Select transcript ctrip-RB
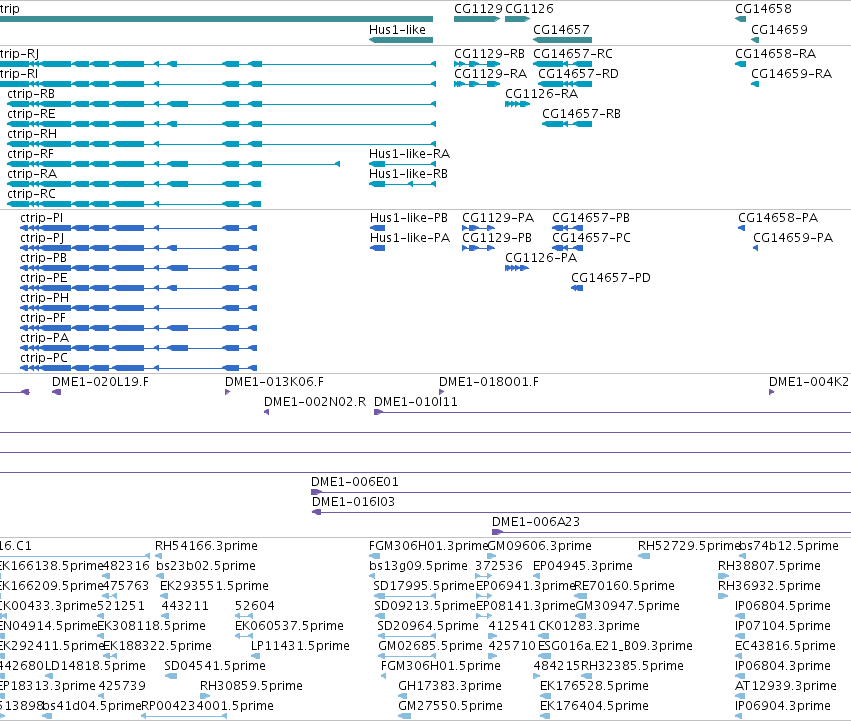This screenshot has height=721, width=851. (31, 94)
